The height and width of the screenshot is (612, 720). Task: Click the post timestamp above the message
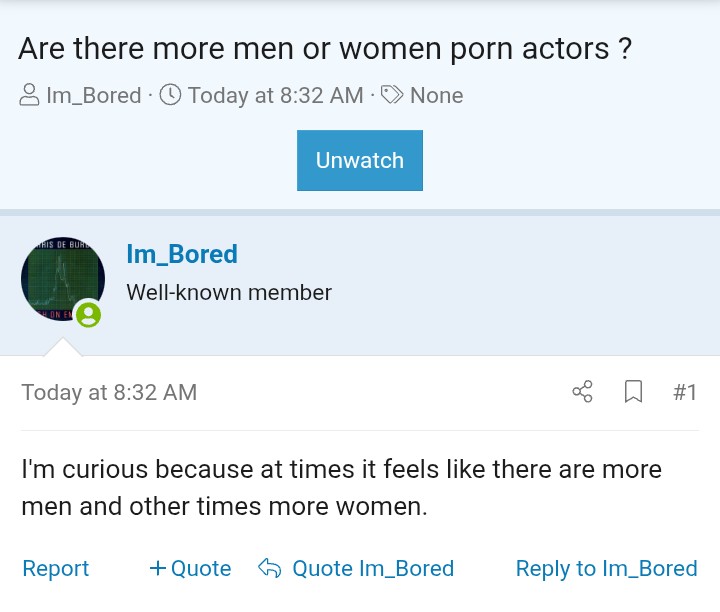click(x=109, y=392)
